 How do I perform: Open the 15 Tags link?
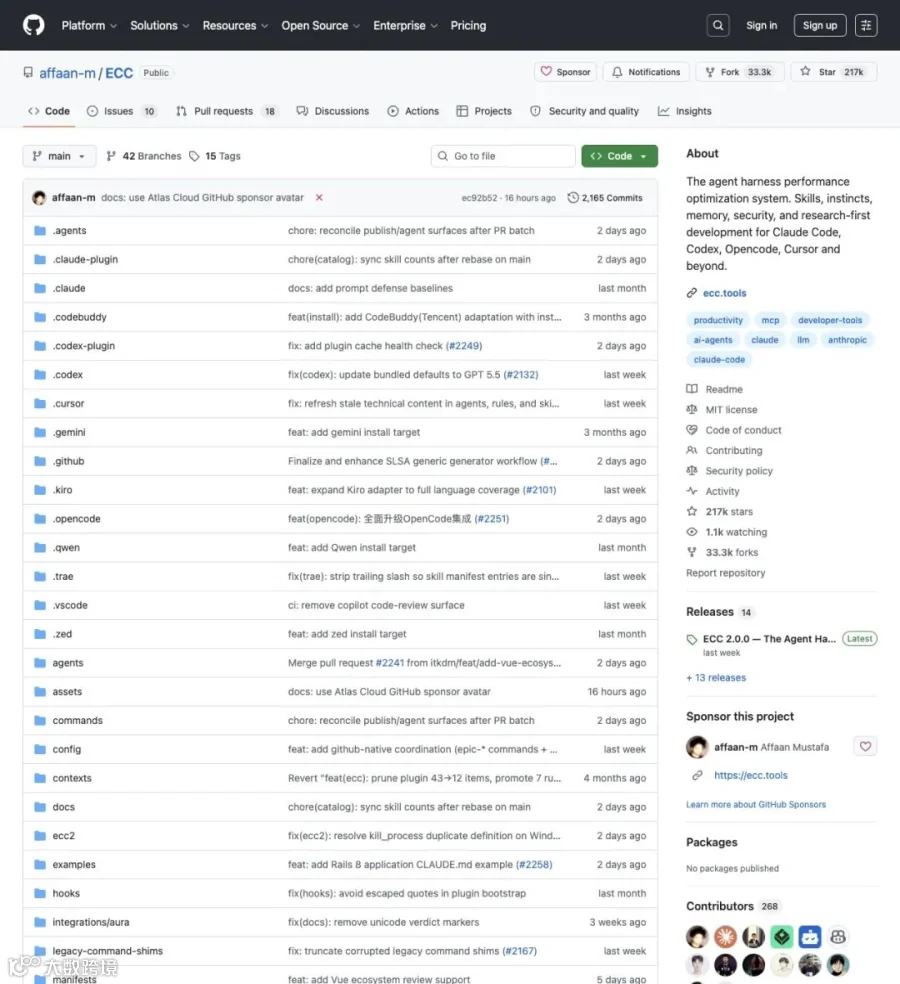[x=215, y=156]
